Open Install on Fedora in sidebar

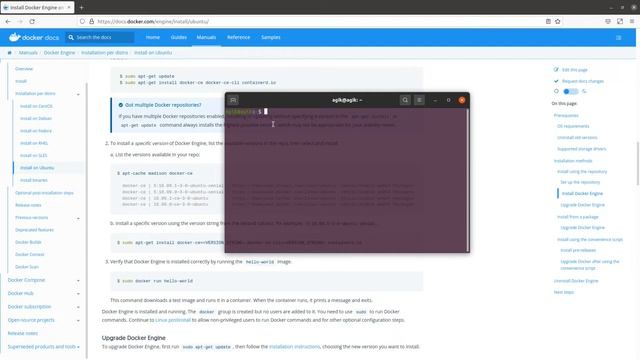pyautogui.click(x=36, y=131)
